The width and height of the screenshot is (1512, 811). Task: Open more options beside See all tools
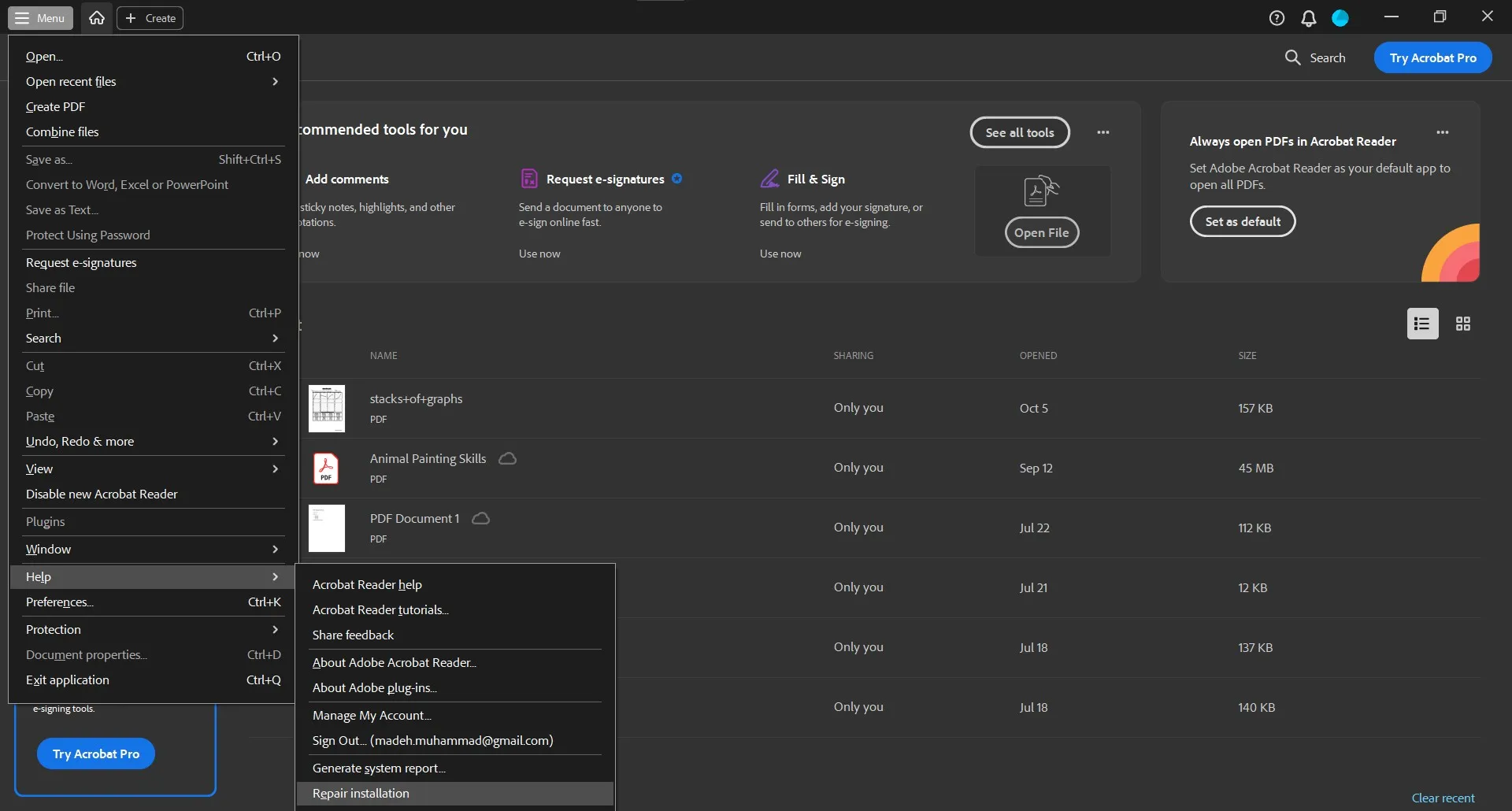1102,132
